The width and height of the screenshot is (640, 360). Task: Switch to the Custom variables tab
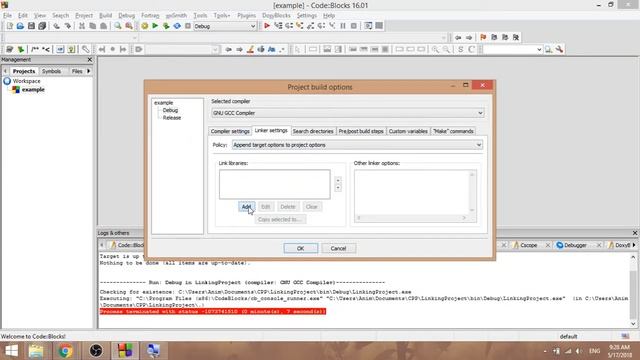(408, 131)
